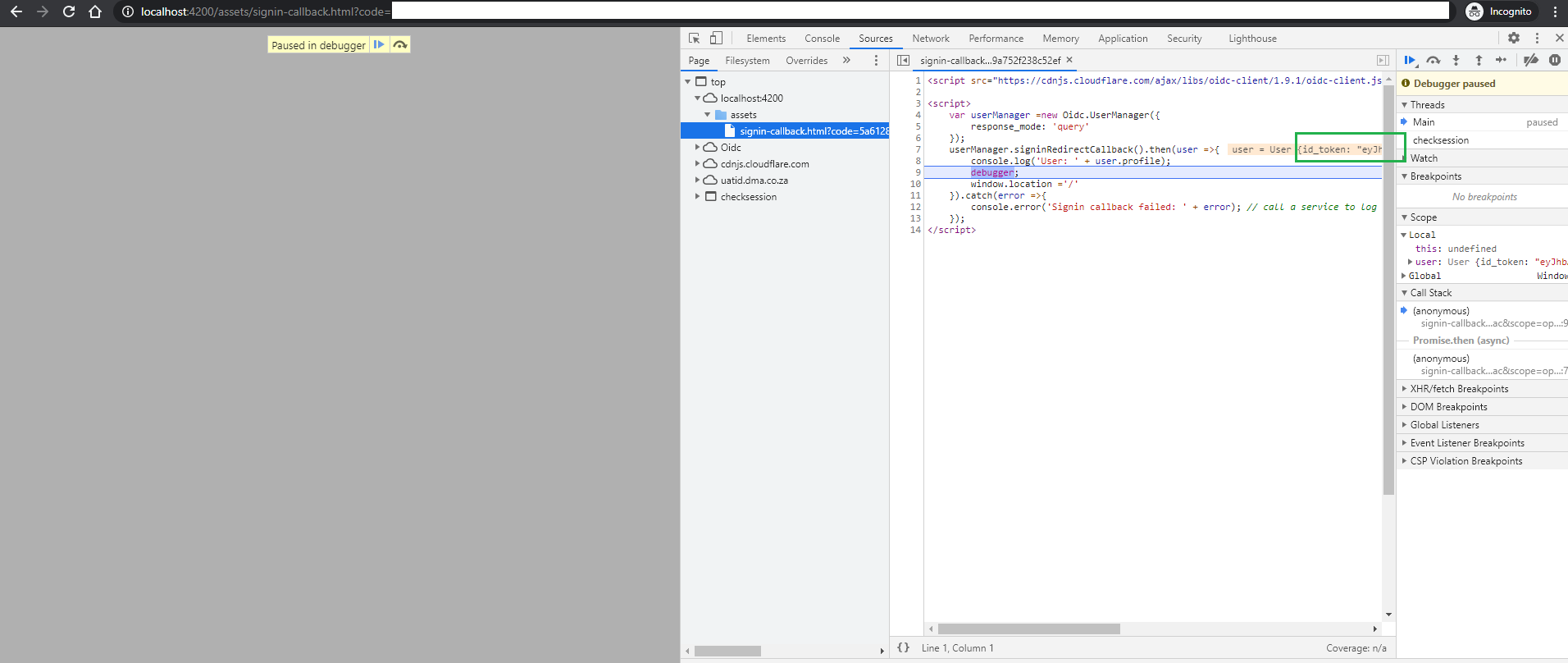Expand cdnjs.cloudflare.com node
The height and width of the screenshot is (663, 1568).
click(x=698, y=164)
